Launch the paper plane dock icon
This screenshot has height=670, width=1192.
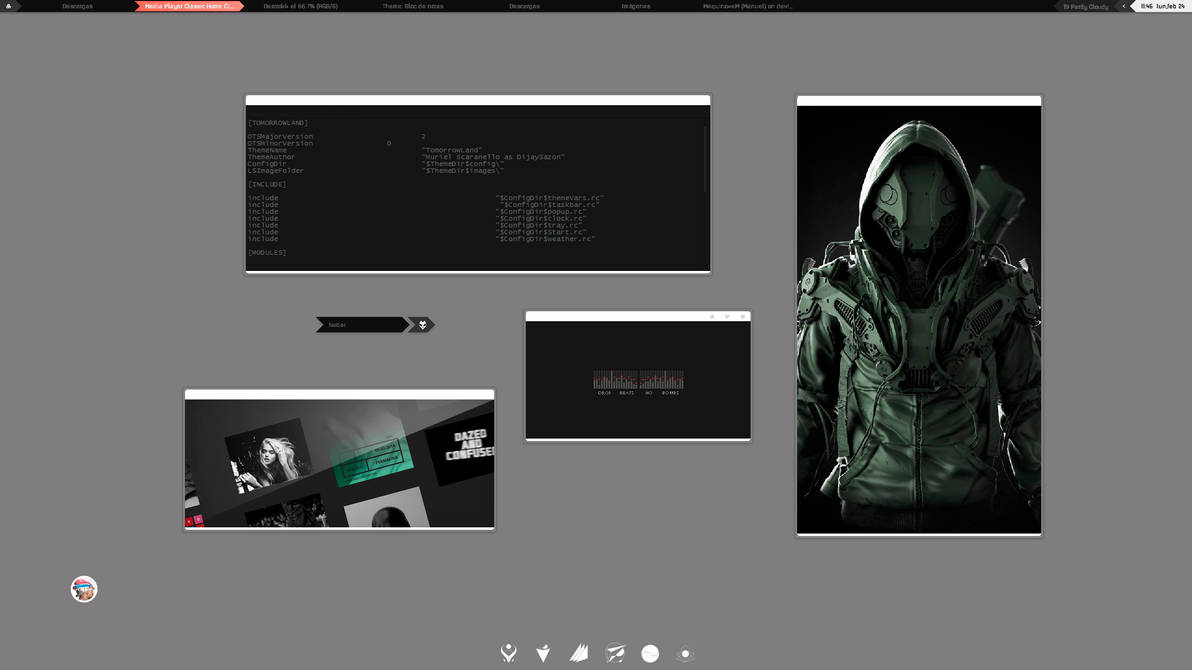tap(615, 653)
